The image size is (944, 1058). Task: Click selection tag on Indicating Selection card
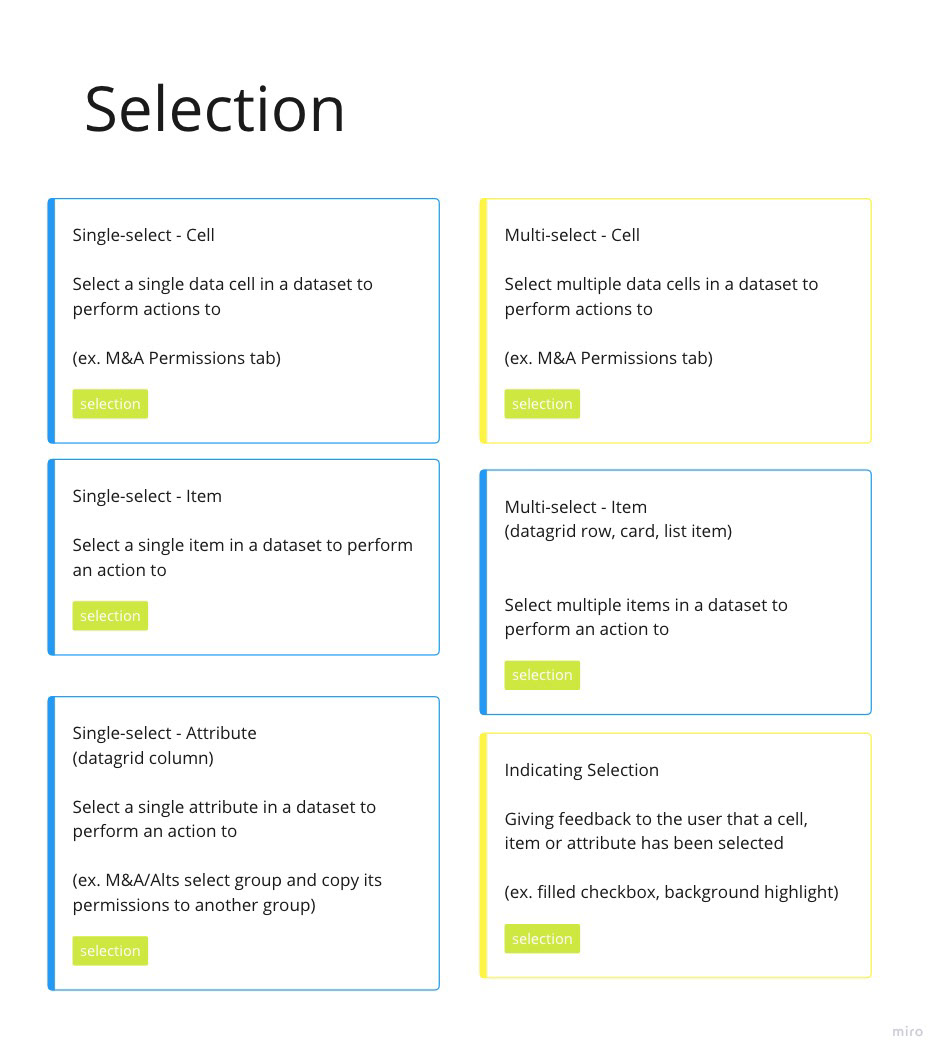[x=542, y=939]
